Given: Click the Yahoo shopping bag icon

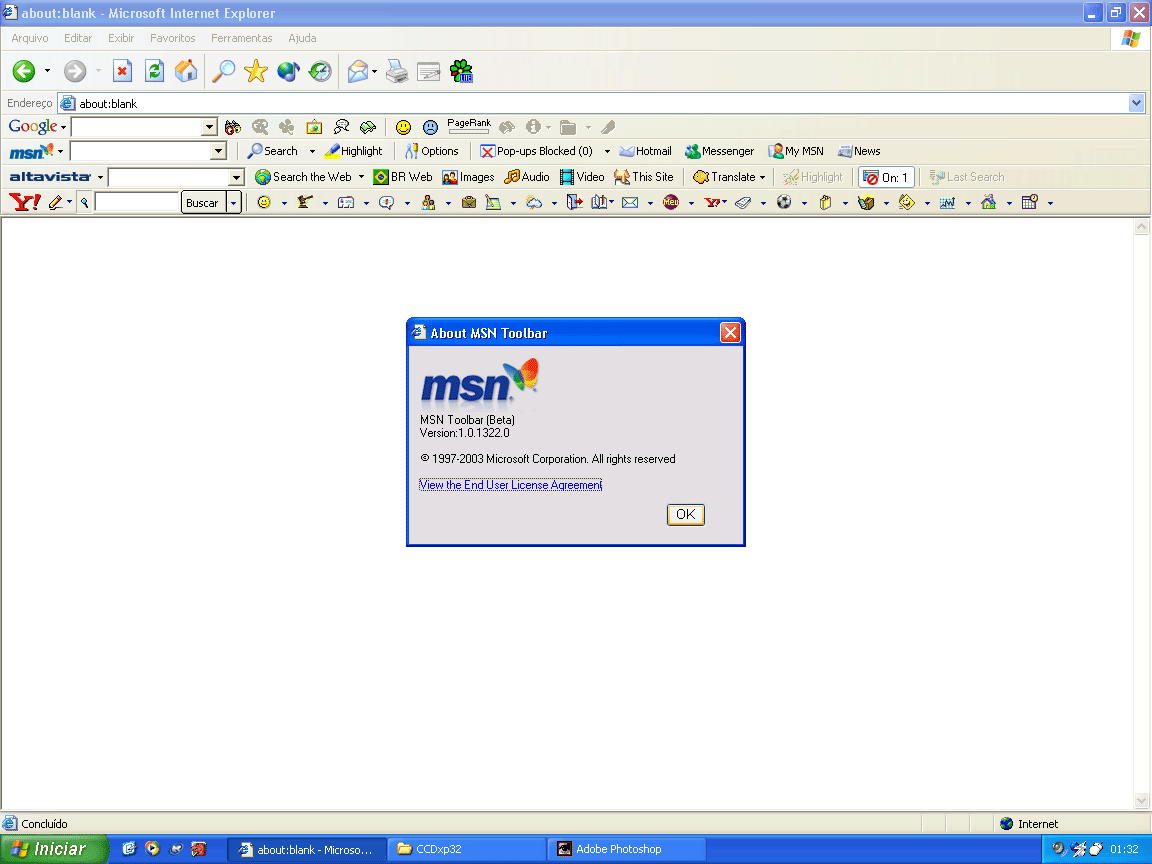Looking at the screenshot, I should pyautogui.click(x=825, y=202).
